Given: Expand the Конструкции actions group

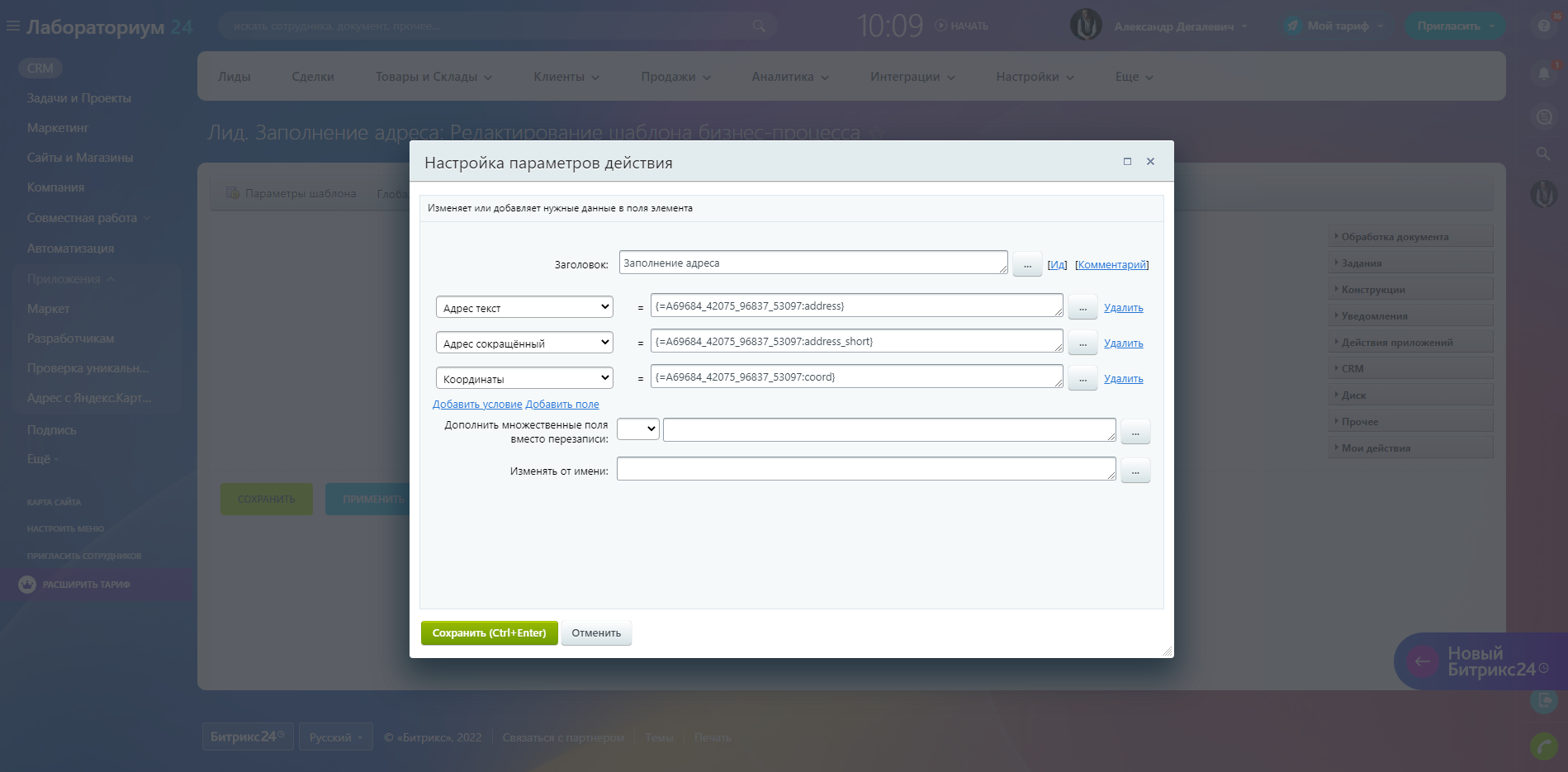Looking at the screenshot, I should point(1411,290).
